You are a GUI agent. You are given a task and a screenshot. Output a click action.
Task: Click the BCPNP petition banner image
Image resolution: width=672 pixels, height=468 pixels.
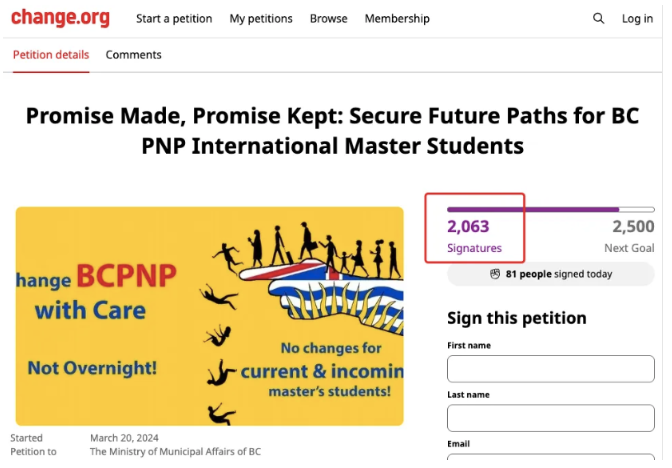(210, 316)
